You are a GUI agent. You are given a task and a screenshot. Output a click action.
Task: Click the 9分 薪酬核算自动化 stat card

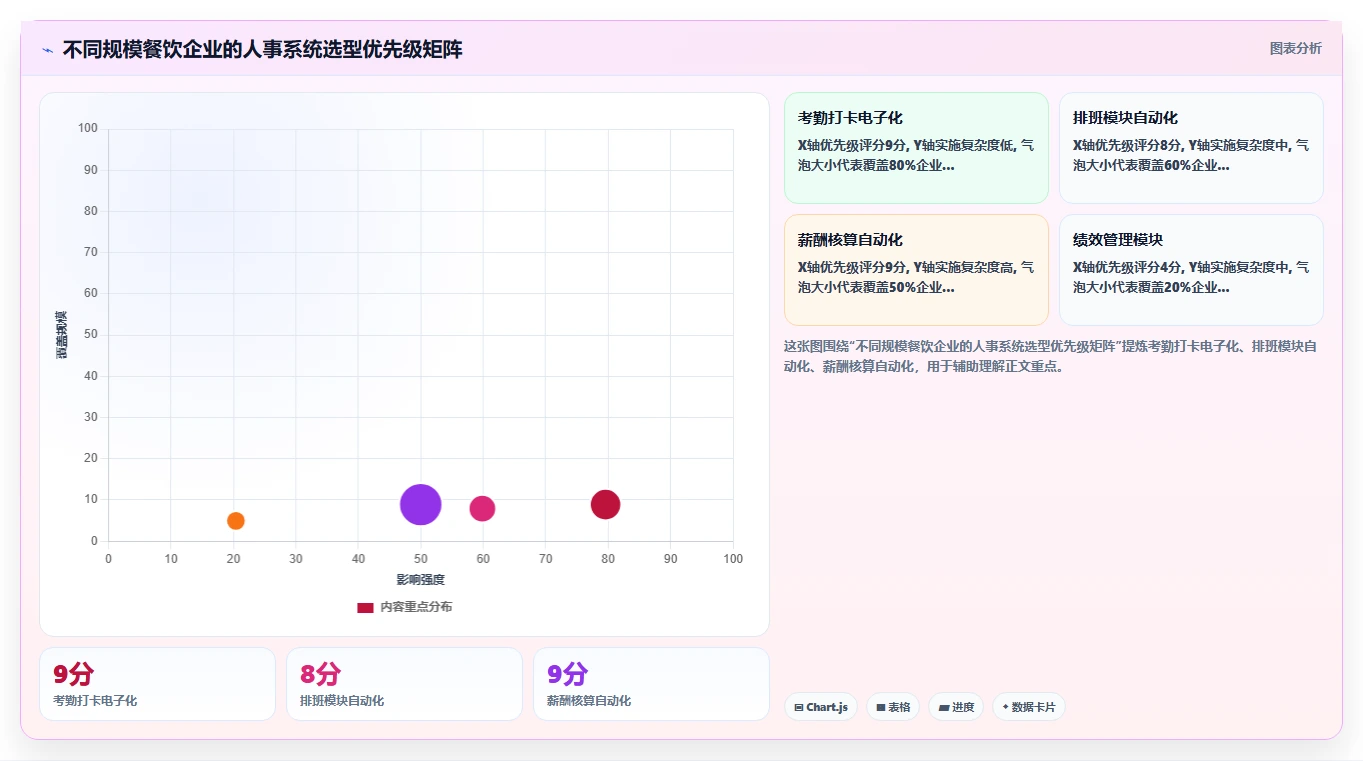pyautogui.click(x=651, y=684)
